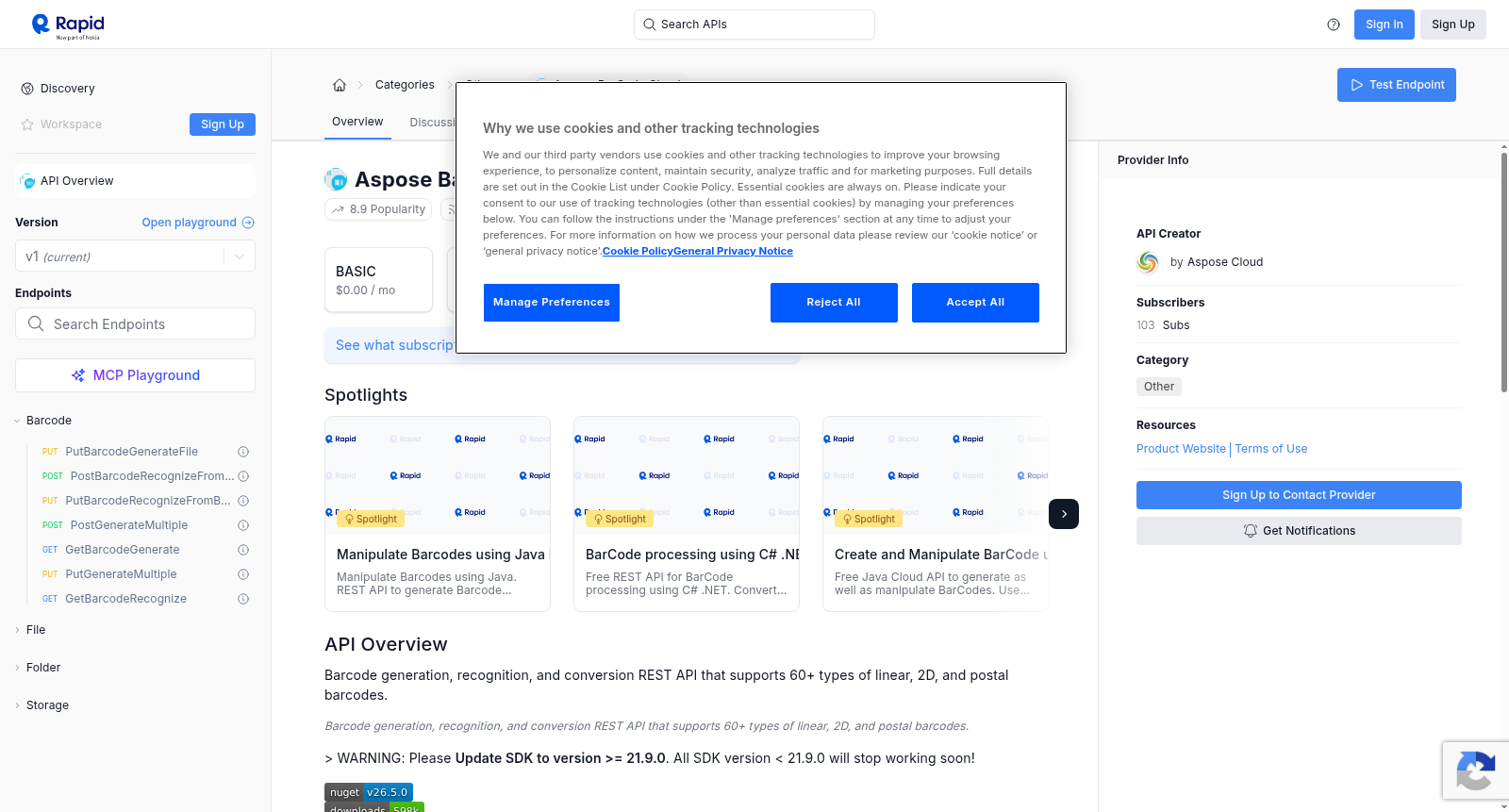Click header Sign Up button
The width and height of the screenshot is (1509, 812).
pyautogui.click(x=1453, y=25)
